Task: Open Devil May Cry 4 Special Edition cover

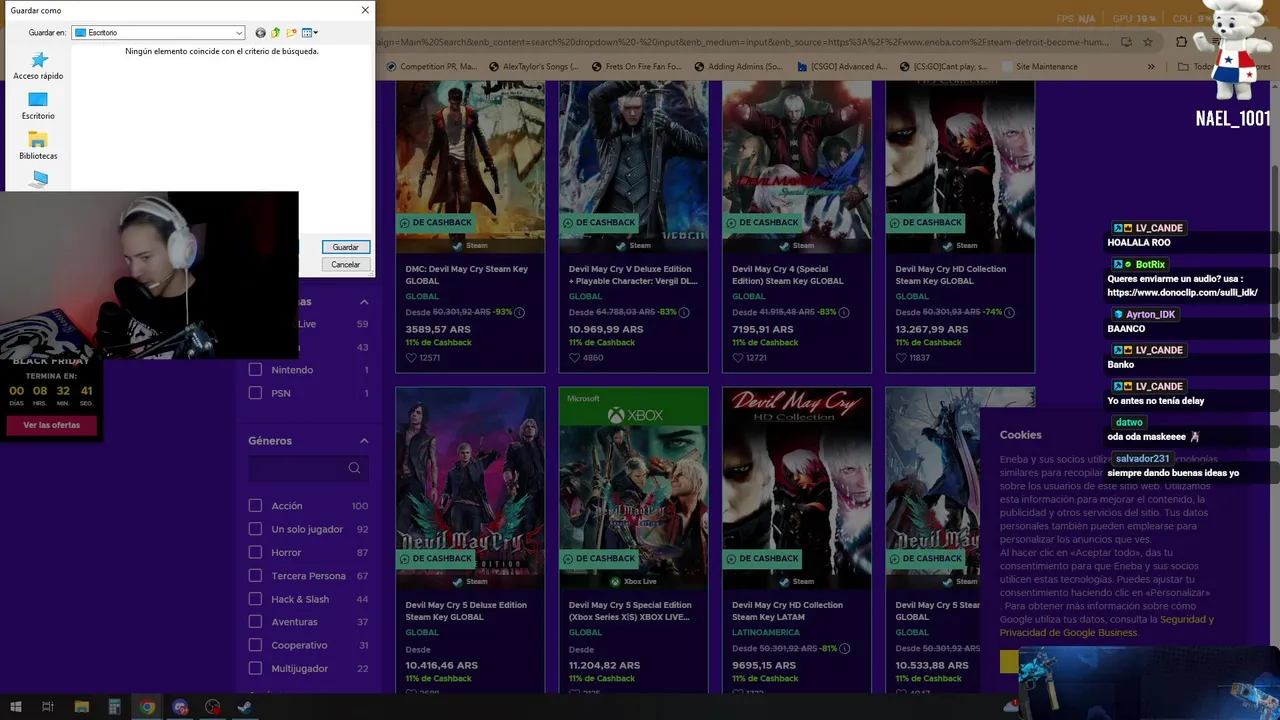Action: point(796,165)
